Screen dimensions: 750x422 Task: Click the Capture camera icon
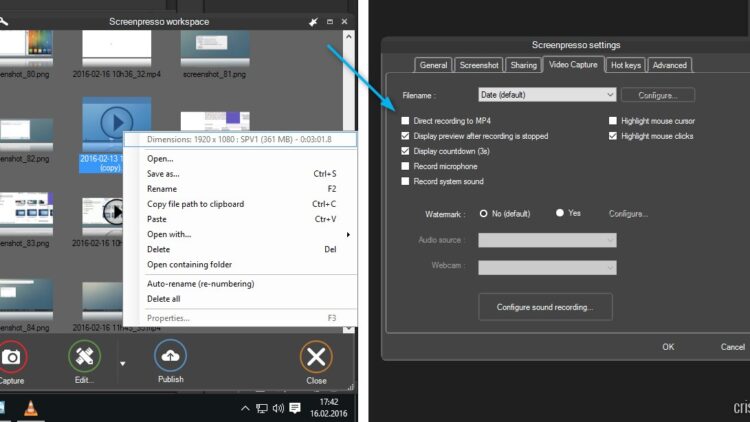coord(10,357)
